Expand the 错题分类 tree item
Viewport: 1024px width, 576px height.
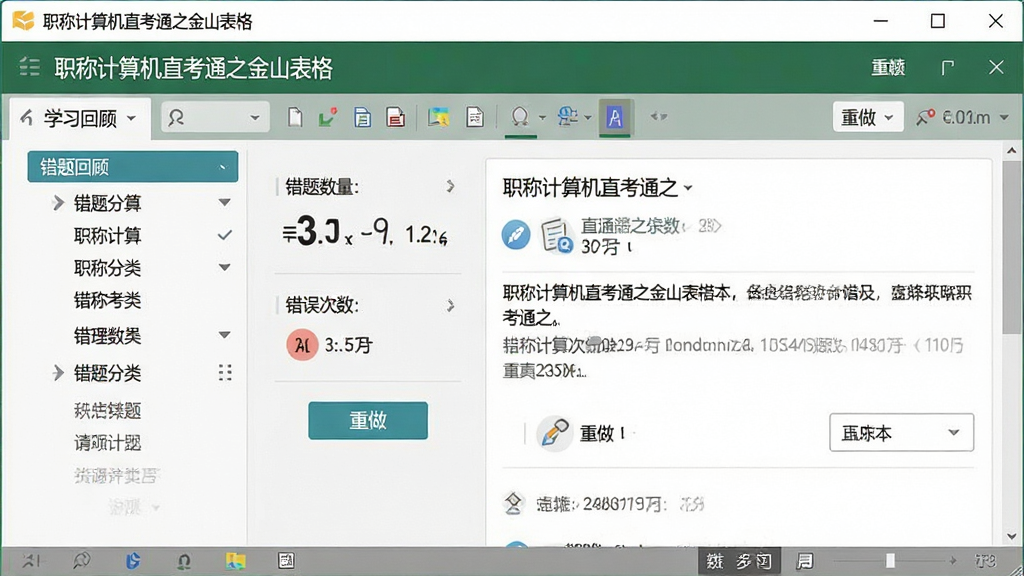click(x=58, y=373)
